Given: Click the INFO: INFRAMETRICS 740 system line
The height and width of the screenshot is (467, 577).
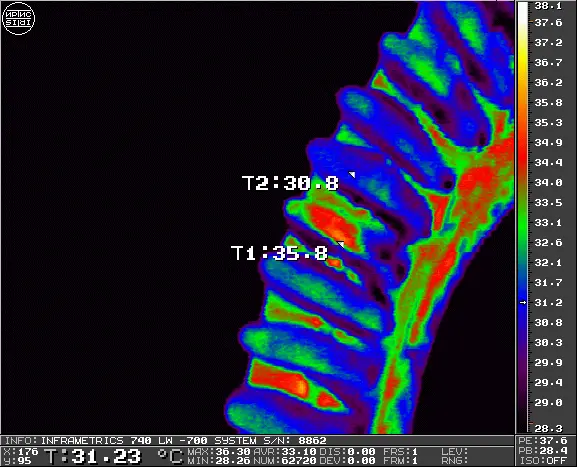Looking at the screenshot, I should tap(166, 441).
